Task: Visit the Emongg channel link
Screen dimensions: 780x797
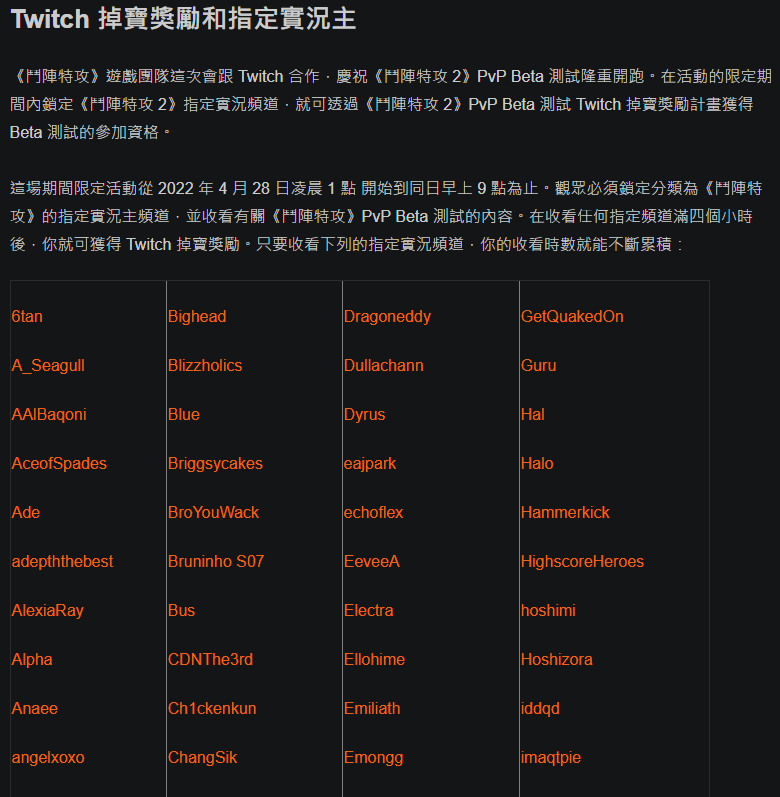Action: click(373, 757)
